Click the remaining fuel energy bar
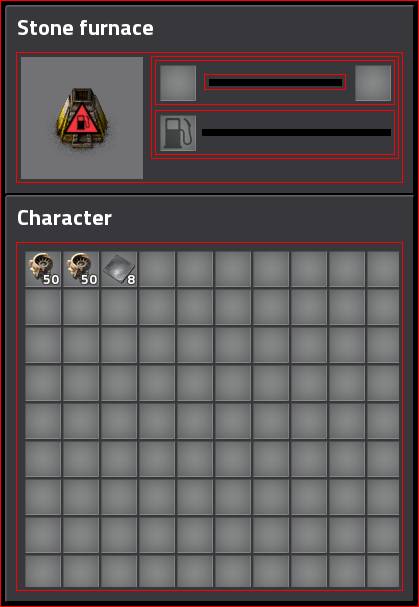The width and height of the screenshot is (419, 607). (297, 132)
